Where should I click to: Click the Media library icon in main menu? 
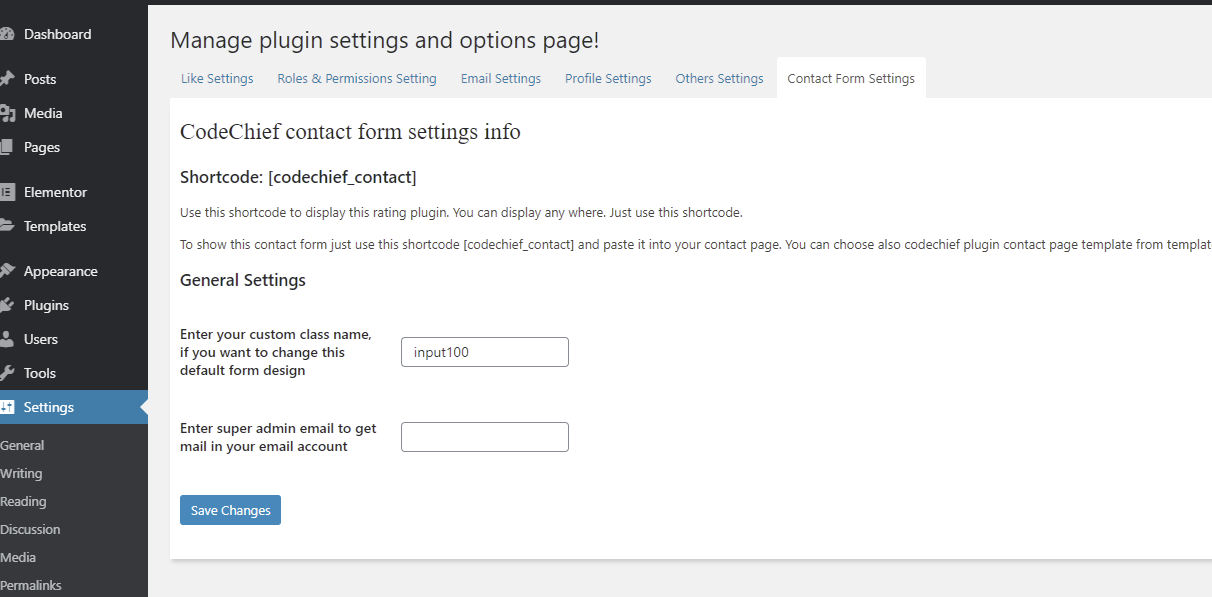tap(6, 113)
